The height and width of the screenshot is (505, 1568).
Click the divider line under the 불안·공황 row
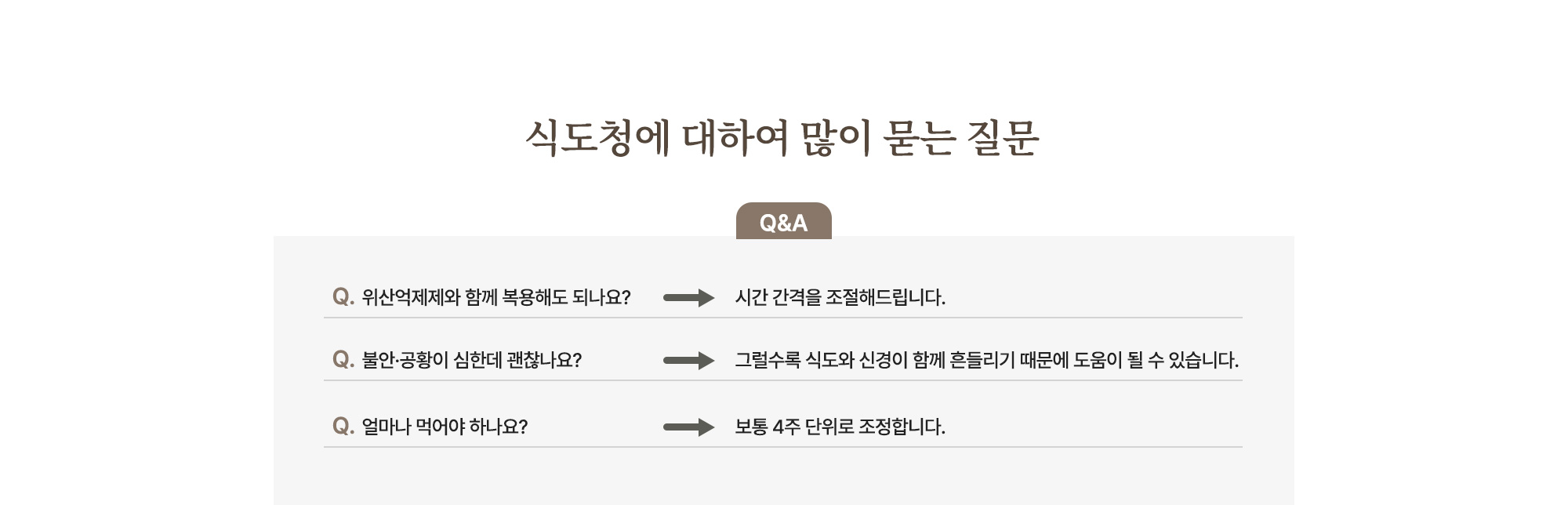(782, 380)
